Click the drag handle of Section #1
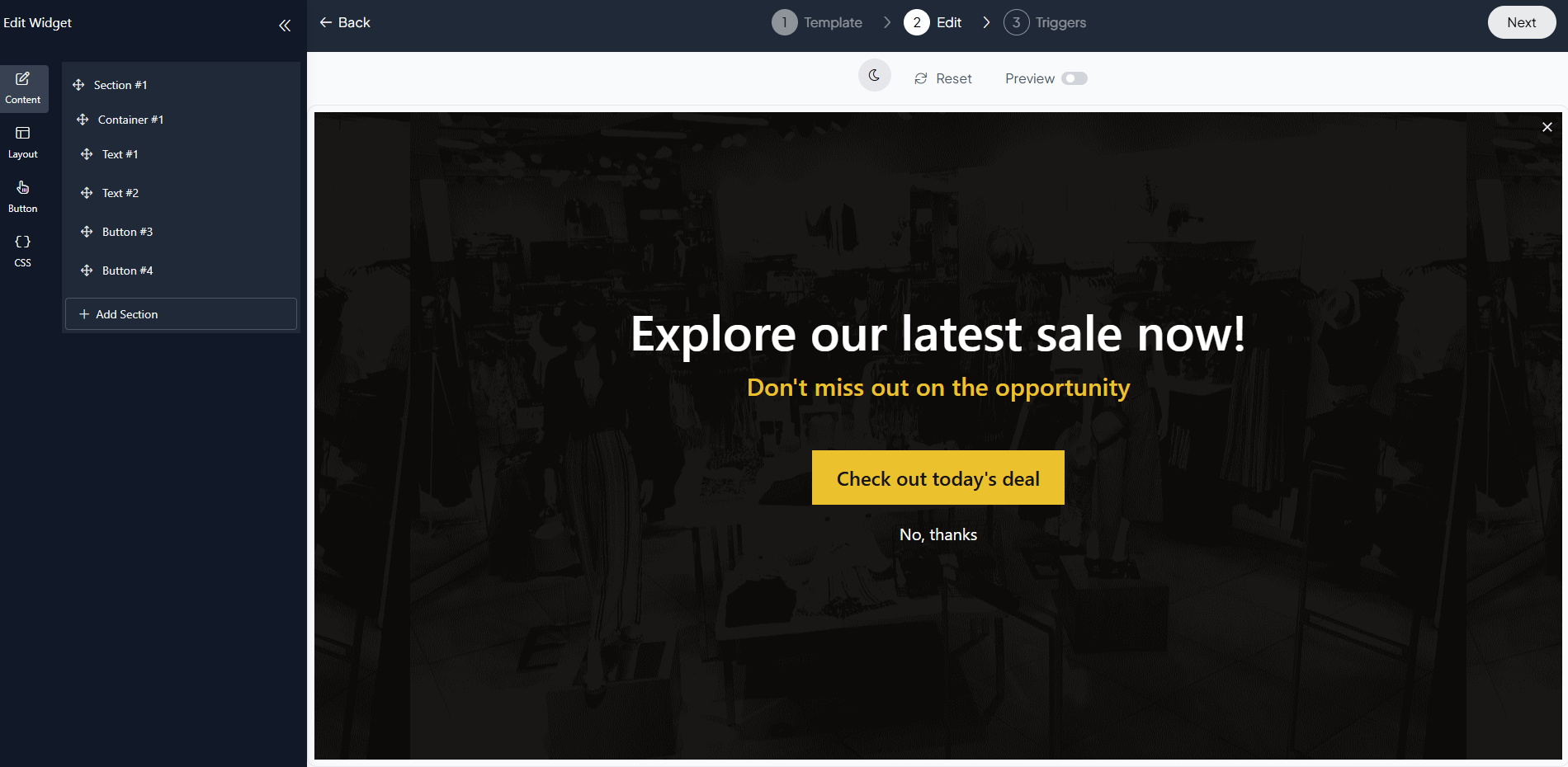This screenshot has width=1568, height=767. (78, 85)
